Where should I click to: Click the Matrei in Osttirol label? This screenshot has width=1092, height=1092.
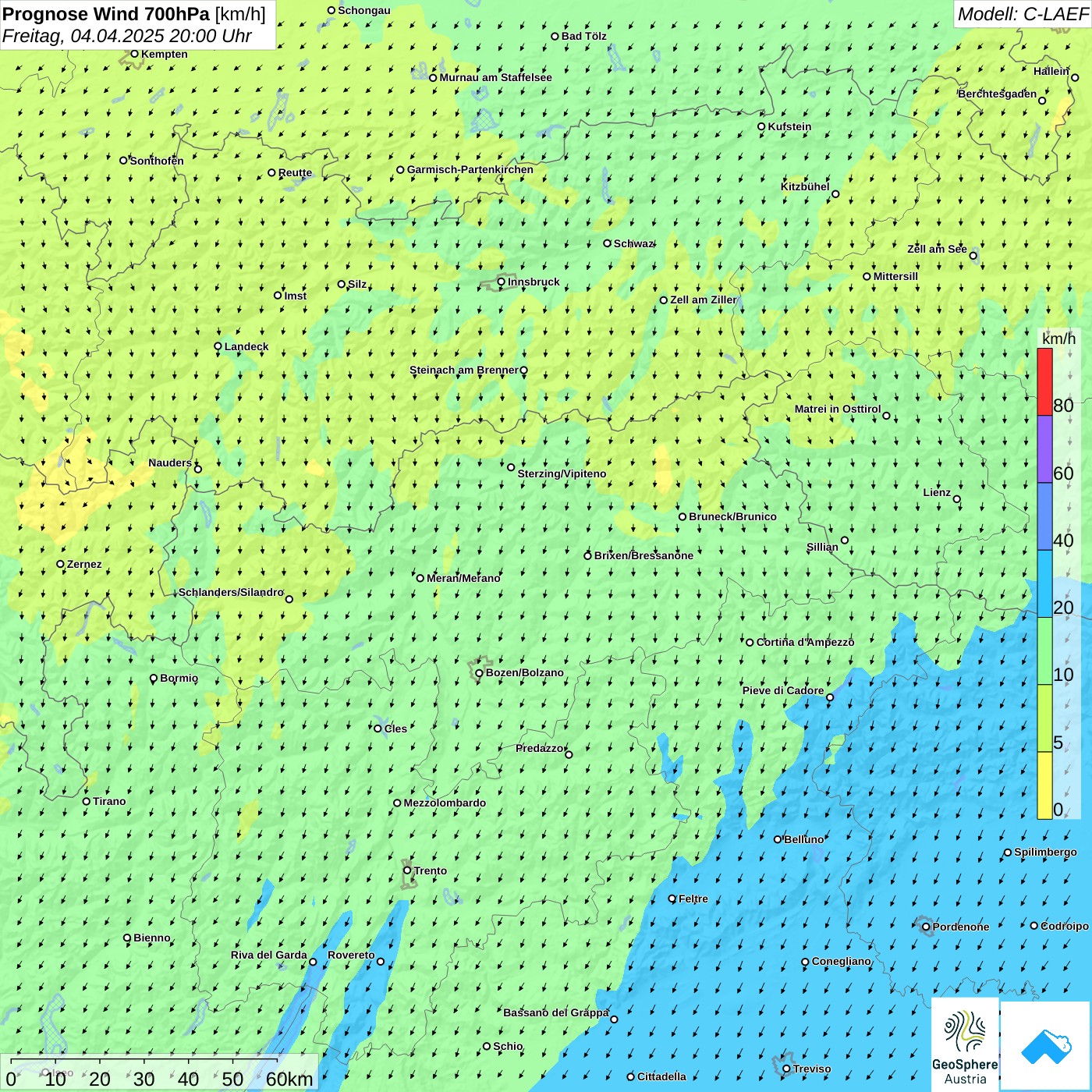(838, 409)
